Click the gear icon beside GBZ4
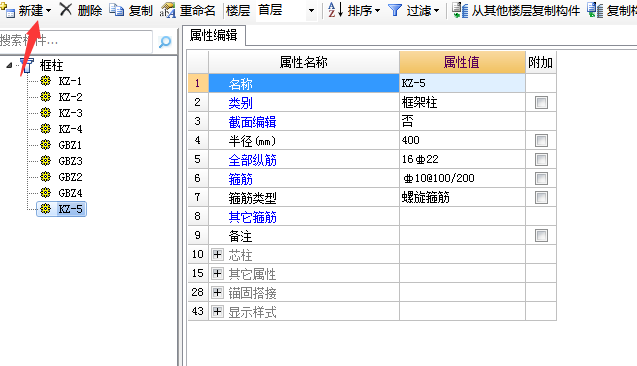The image size is (637, 366). click(x=46, y=193)
